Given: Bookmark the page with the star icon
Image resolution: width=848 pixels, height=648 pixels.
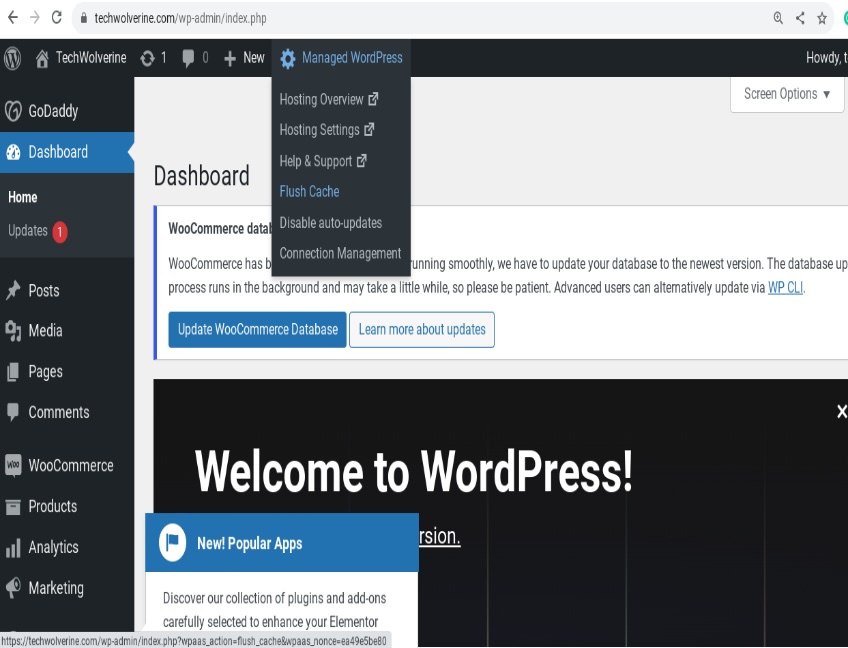Looking at the screenshot, I should click(x=822, y=18).
